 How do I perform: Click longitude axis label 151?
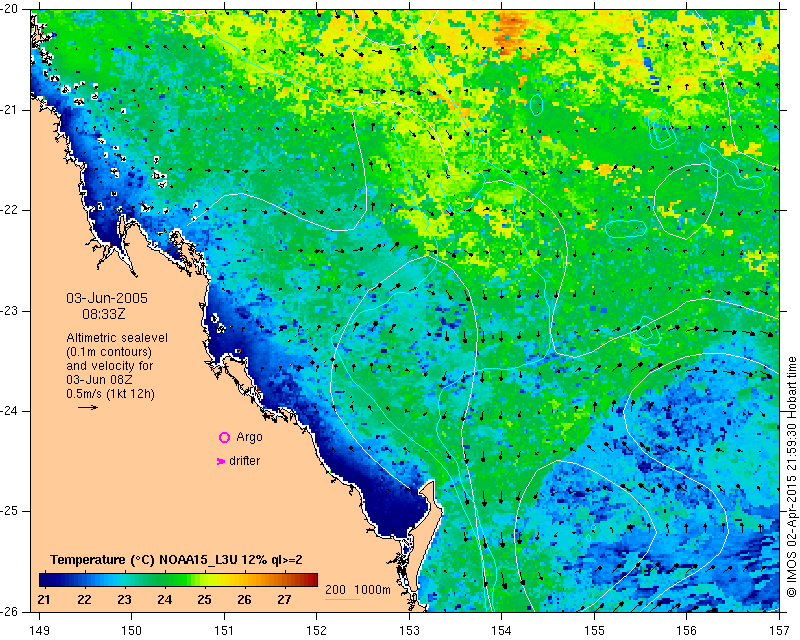(x=224, y=631)
